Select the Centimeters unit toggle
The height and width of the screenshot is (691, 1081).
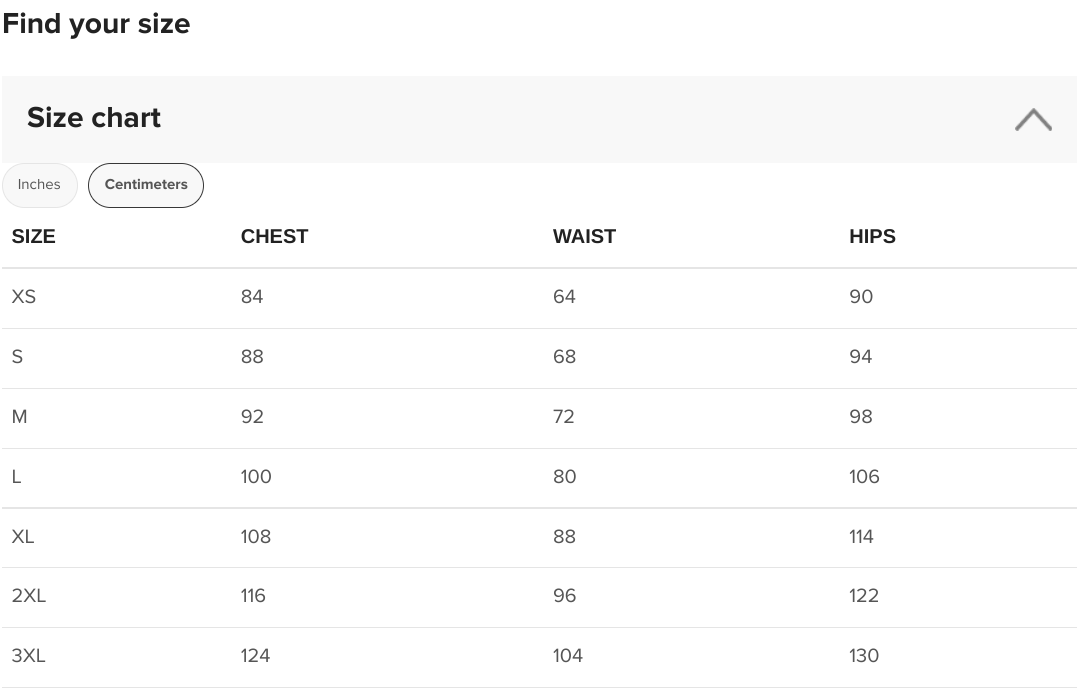coord(145,185)
